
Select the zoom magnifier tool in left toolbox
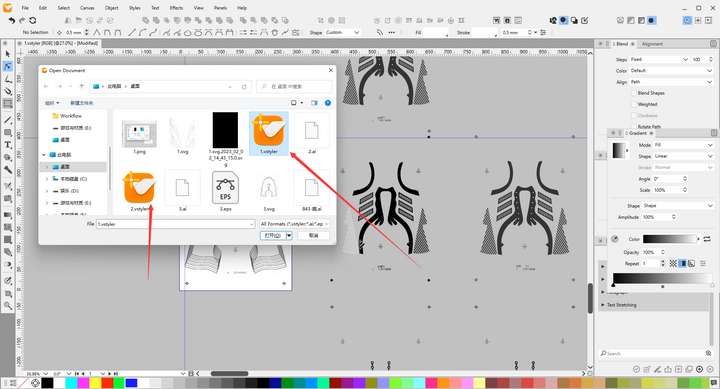pos(7,305)
